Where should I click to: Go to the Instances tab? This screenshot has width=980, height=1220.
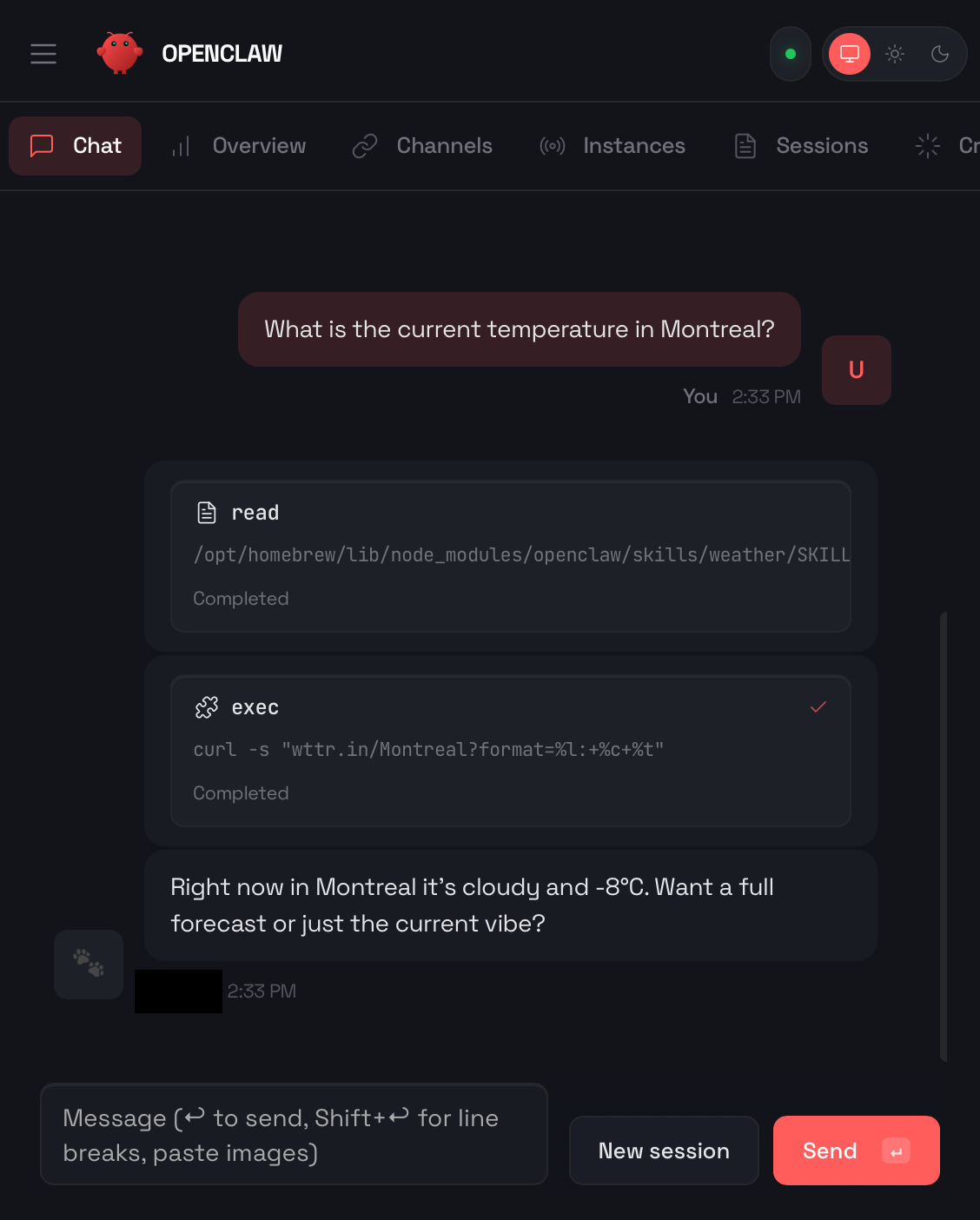coord(612,146)
